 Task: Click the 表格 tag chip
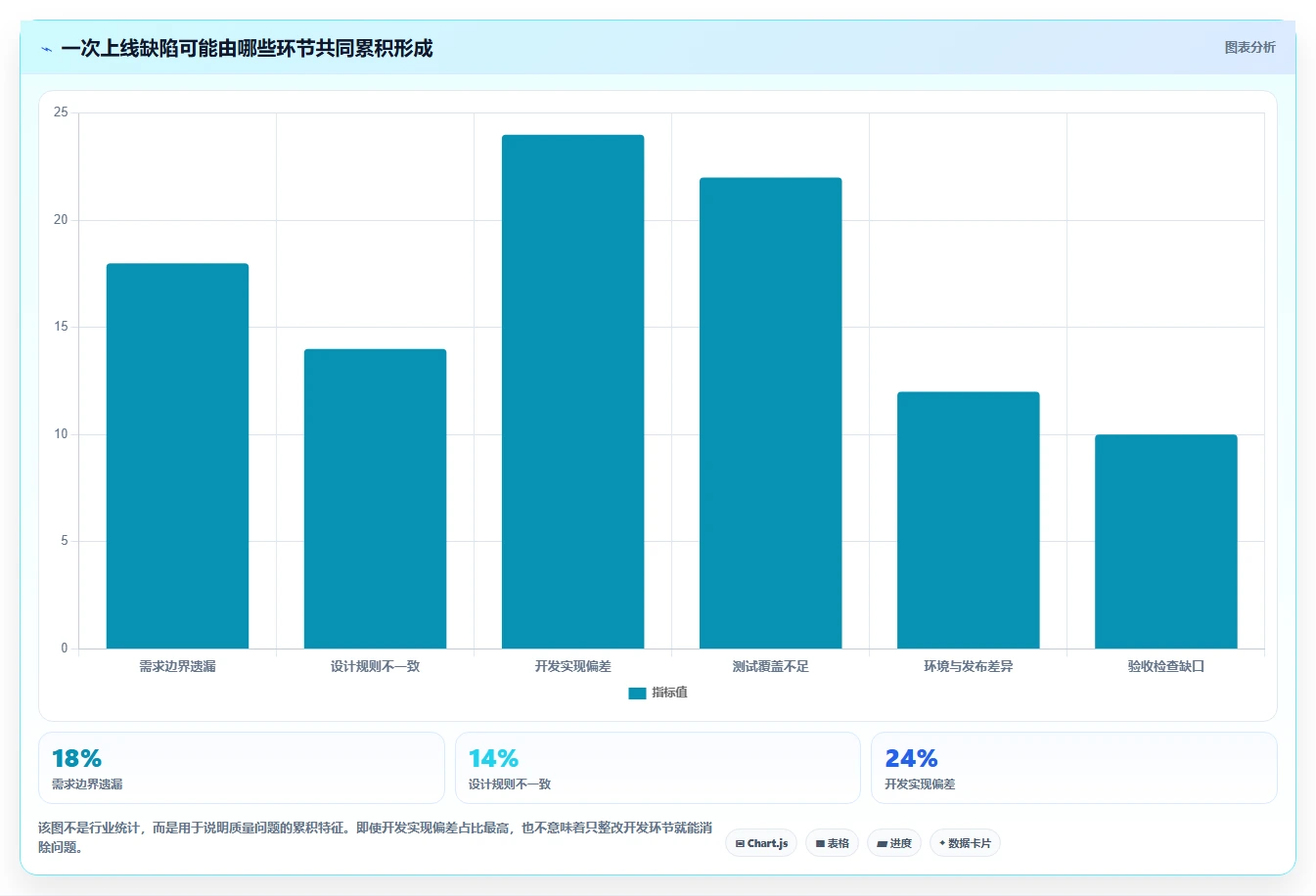point(832,843)
